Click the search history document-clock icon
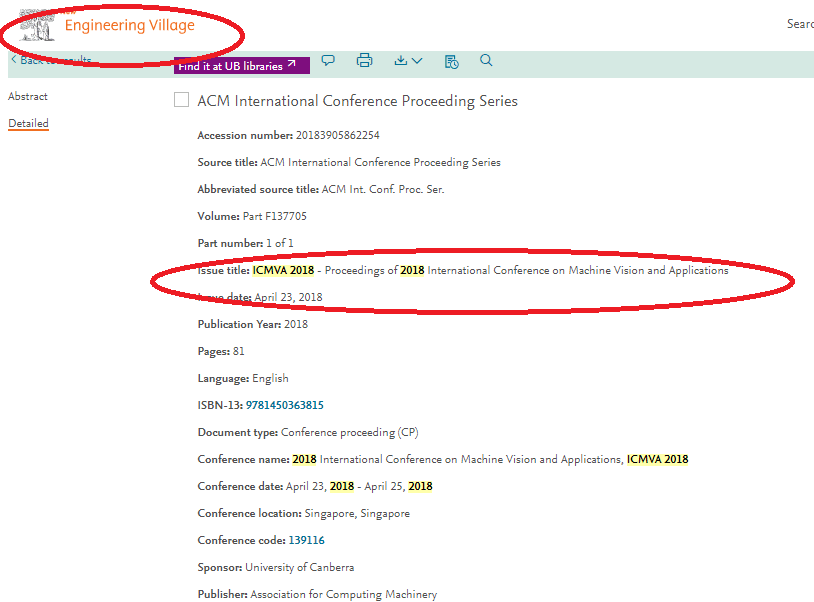This screenshot has width=814, height=602. (x=451, y=61)
